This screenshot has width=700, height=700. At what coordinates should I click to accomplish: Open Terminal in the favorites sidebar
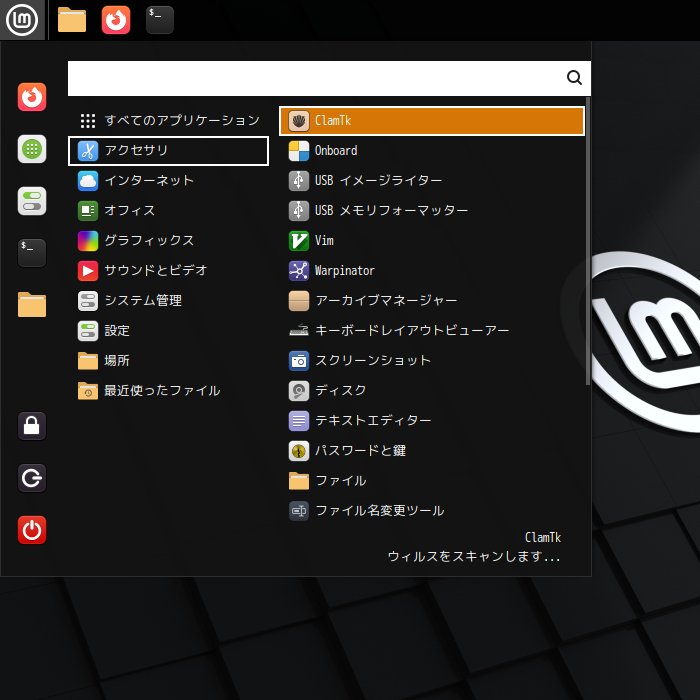[32, 253]
